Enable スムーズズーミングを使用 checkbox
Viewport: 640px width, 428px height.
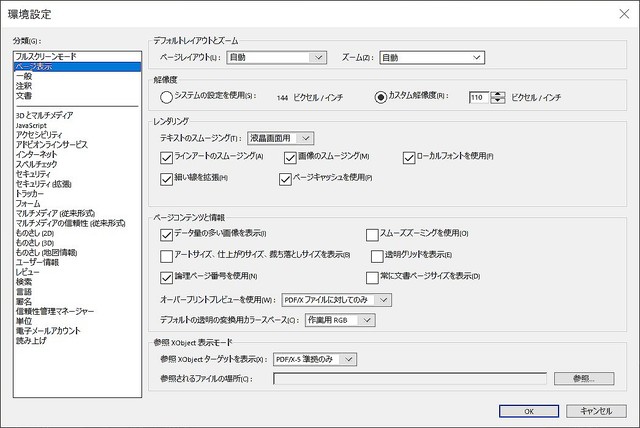click(x=372, y=234)
